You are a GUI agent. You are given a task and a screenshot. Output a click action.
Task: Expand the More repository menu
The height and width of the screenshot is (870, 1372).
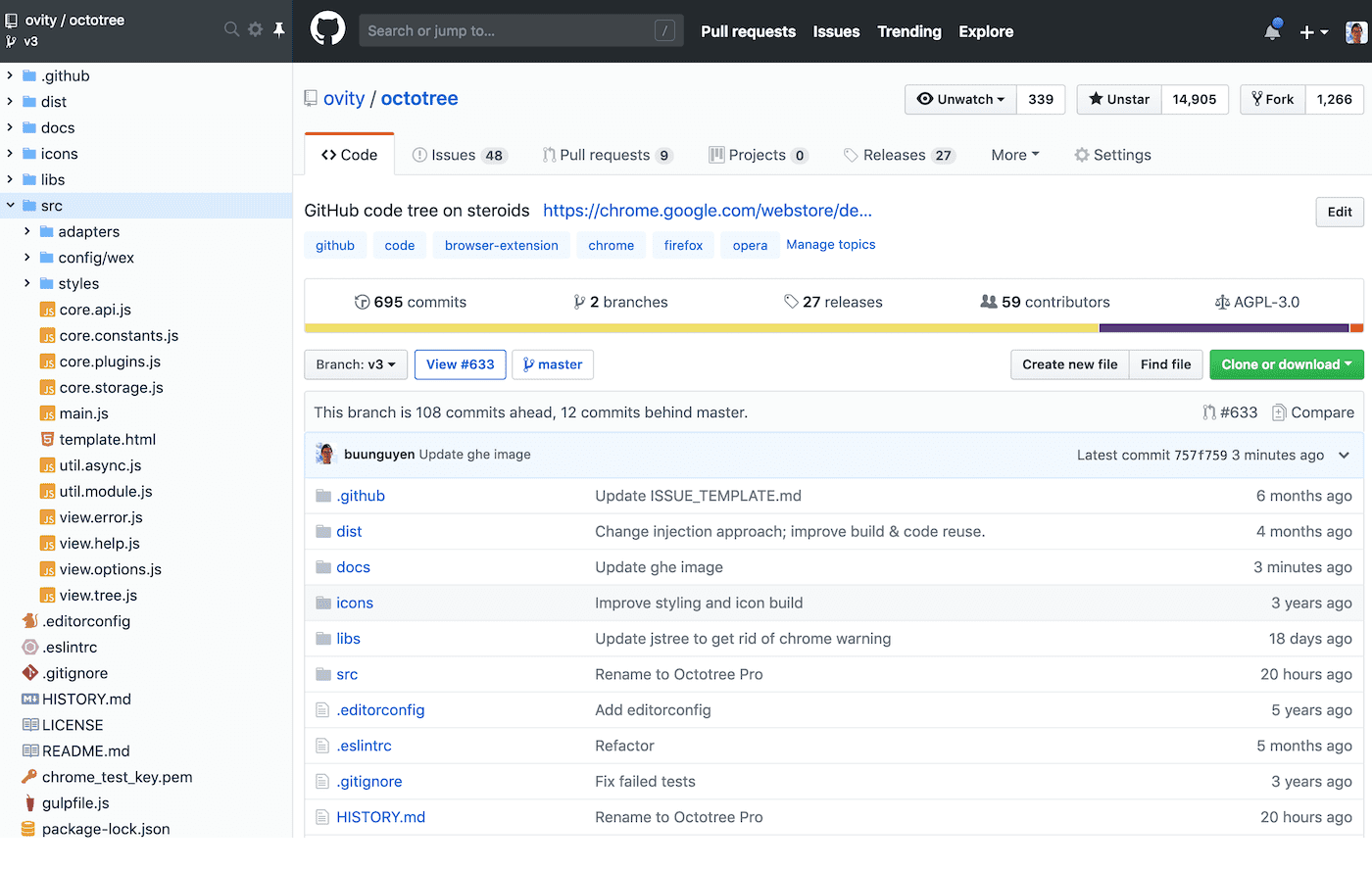coord(1014,155)
